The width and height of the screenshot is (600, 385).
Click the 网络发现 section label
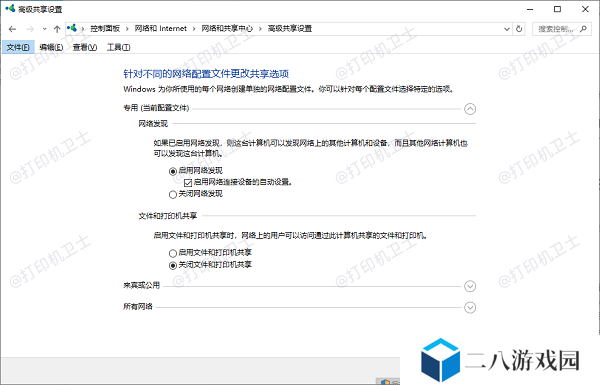point(153,124)
